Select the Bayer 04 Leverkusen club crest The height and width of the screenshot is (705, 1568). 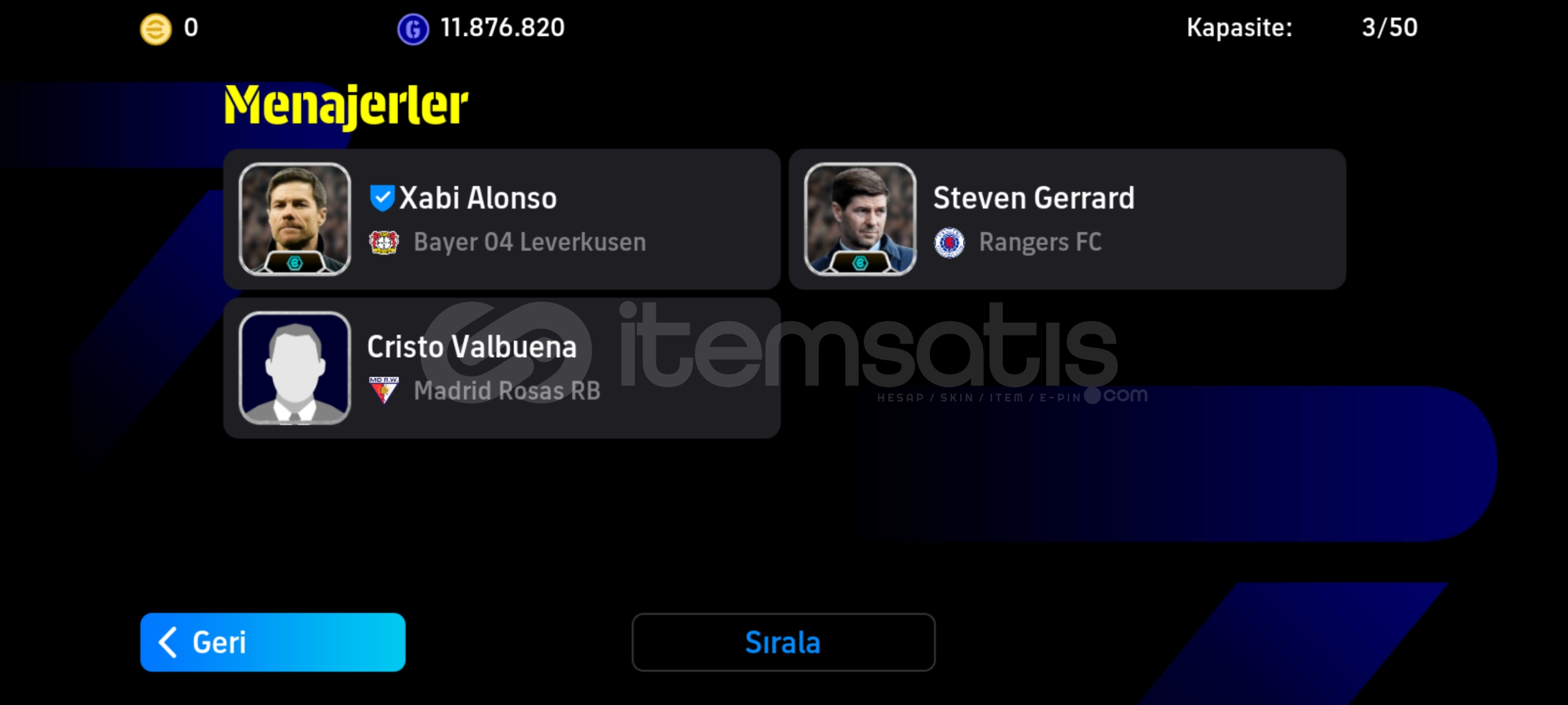click(384, 242)
